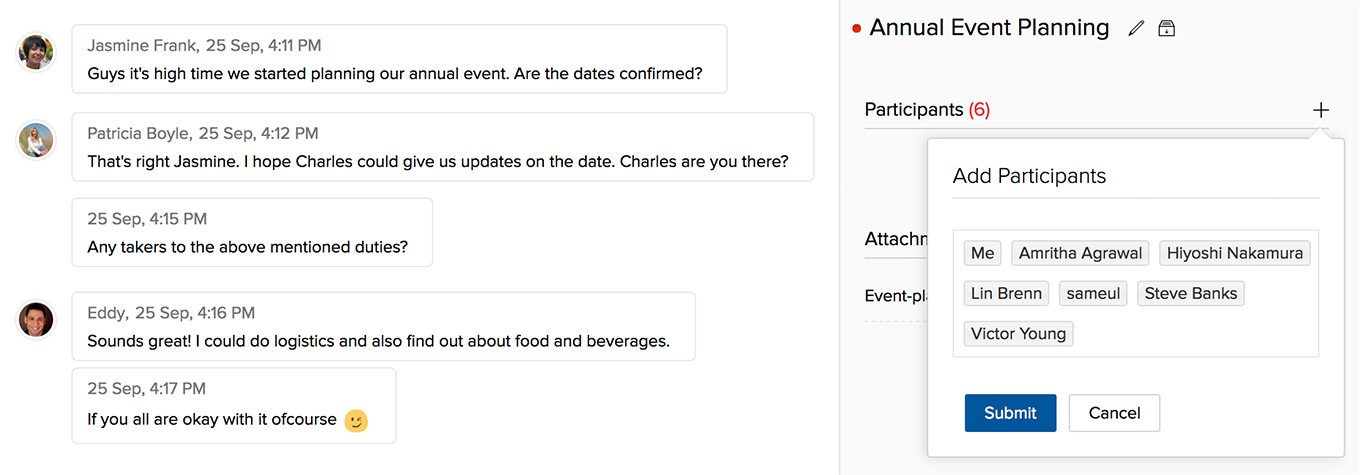
Task: Open Patricia Boyle's profile avatar
Action: [36, 140]
